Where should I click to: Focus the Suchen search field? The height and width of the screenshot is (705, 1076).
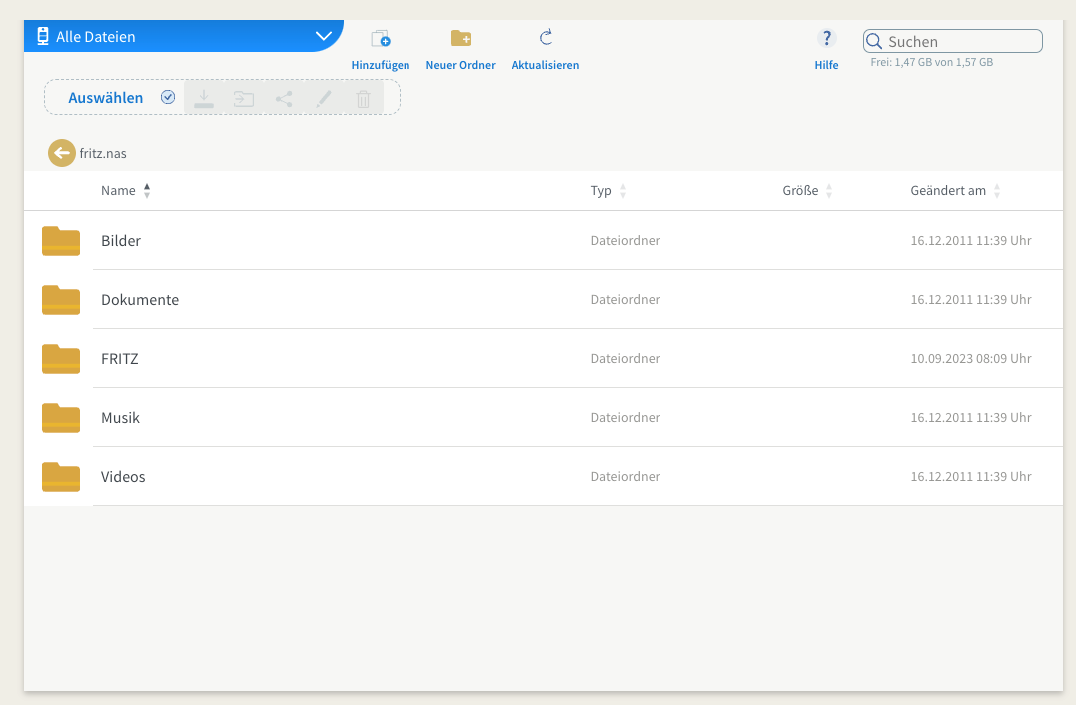point(952,41)
